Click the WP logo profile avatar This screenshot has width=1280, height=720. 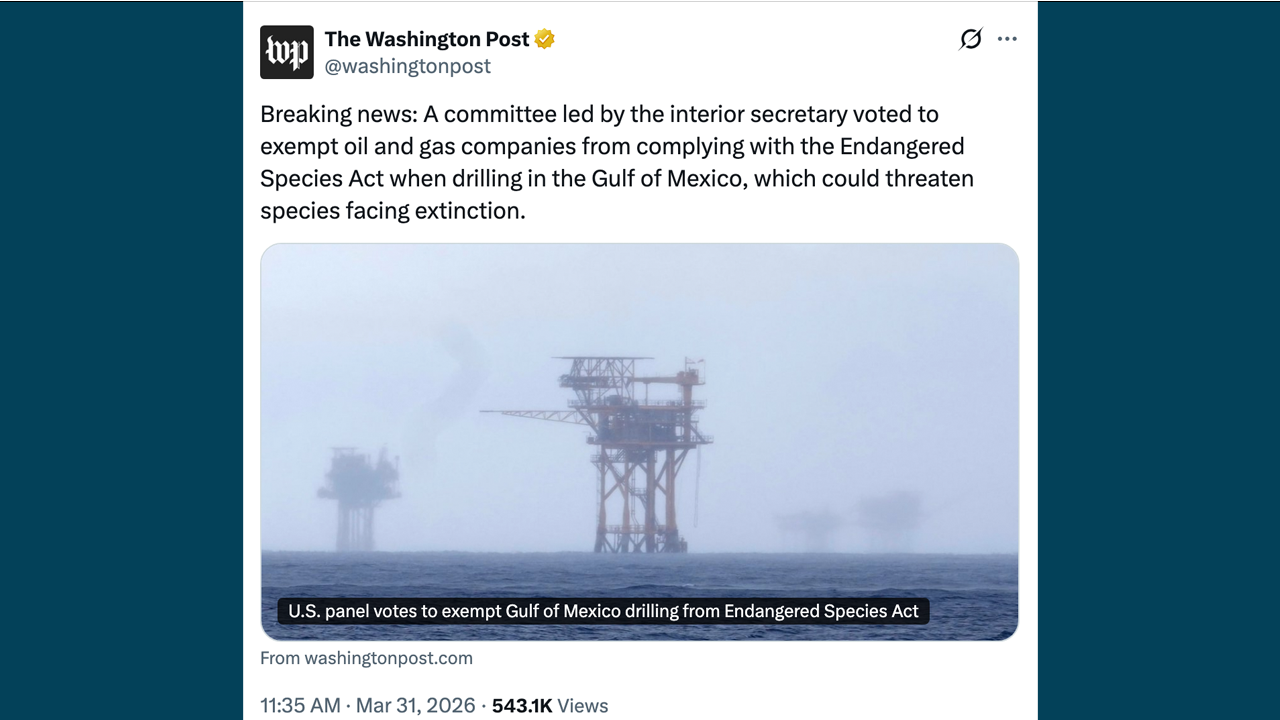tap(286, 51)
